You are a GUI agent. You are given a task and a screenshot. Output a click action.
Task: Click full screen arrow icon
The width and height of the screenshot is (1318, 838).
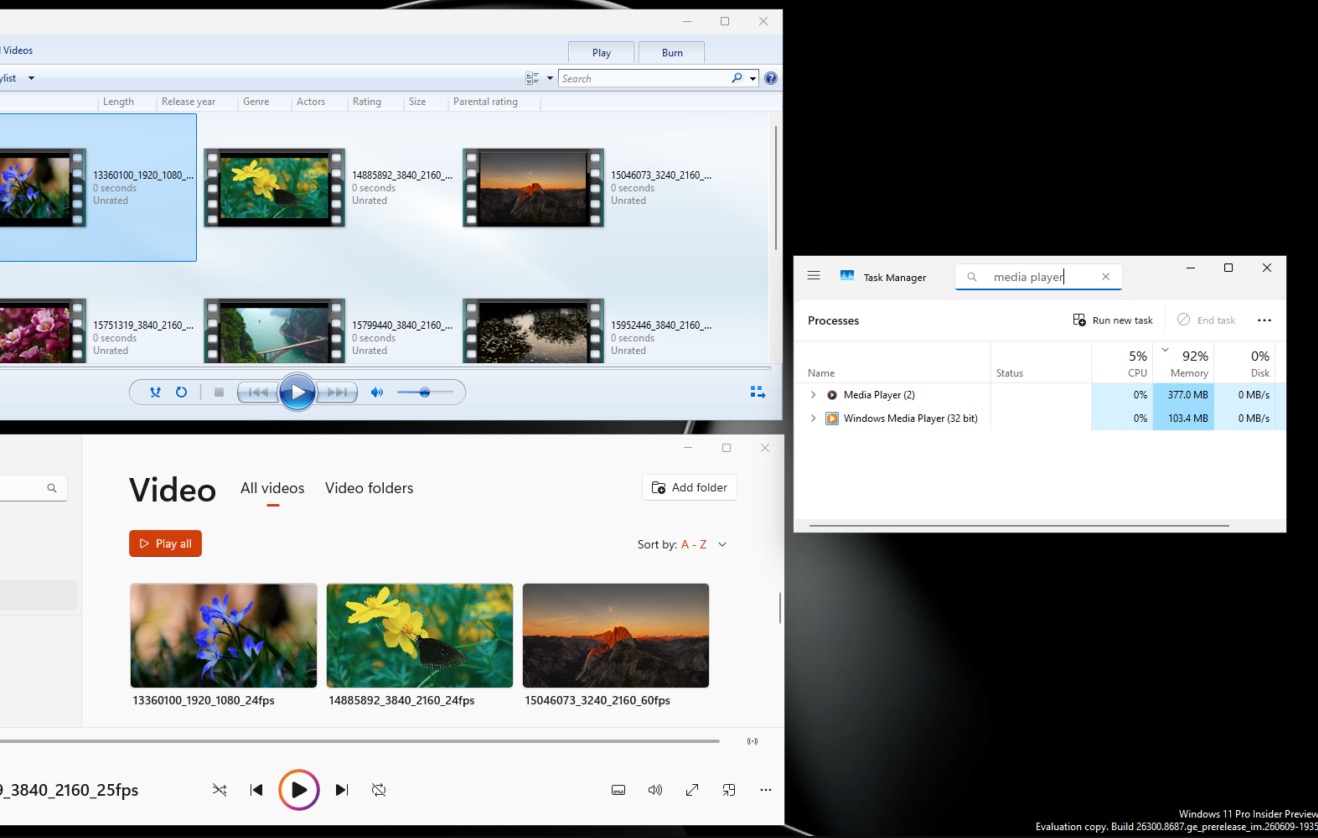click(692, 790)
